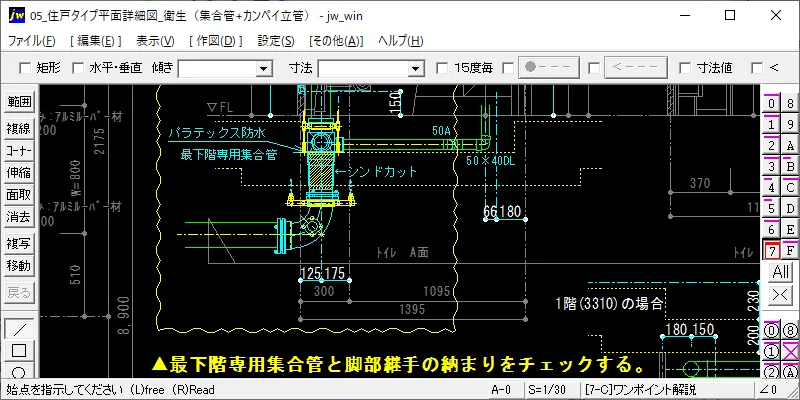Click the S=1/30 scale status button
Screen dimensions: 800x400
(552, 390)
